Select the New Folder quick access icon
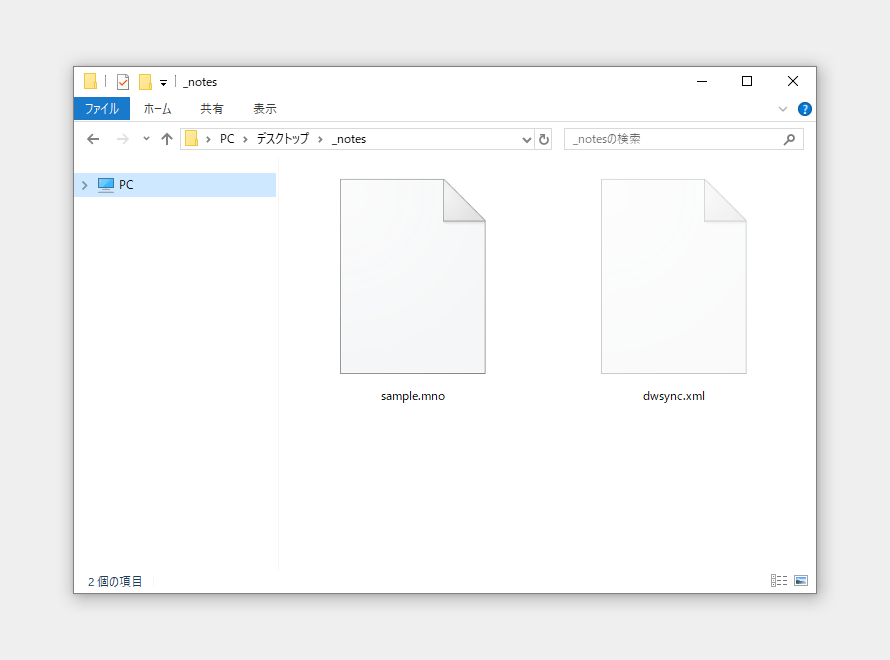 (x=145, y=81)
